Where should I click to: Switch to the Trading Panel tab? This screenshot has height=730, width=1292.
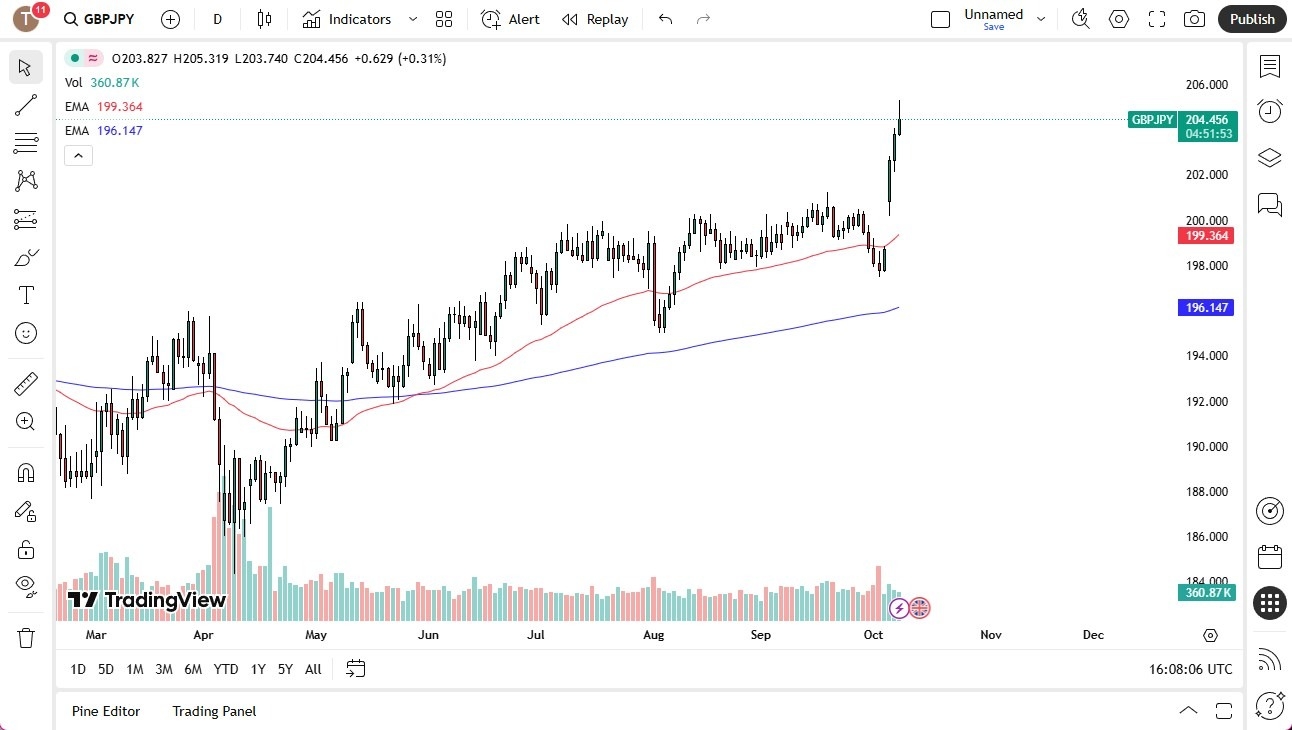tap(213, 711)
